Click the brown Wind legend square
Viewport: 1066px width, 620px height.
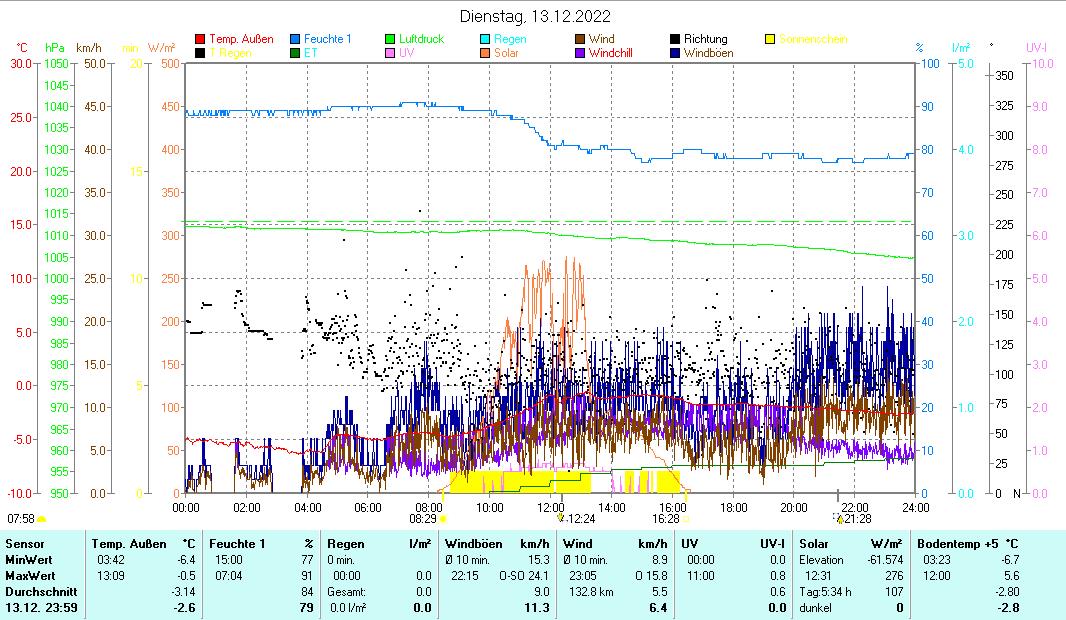click(x=581, y=40)
